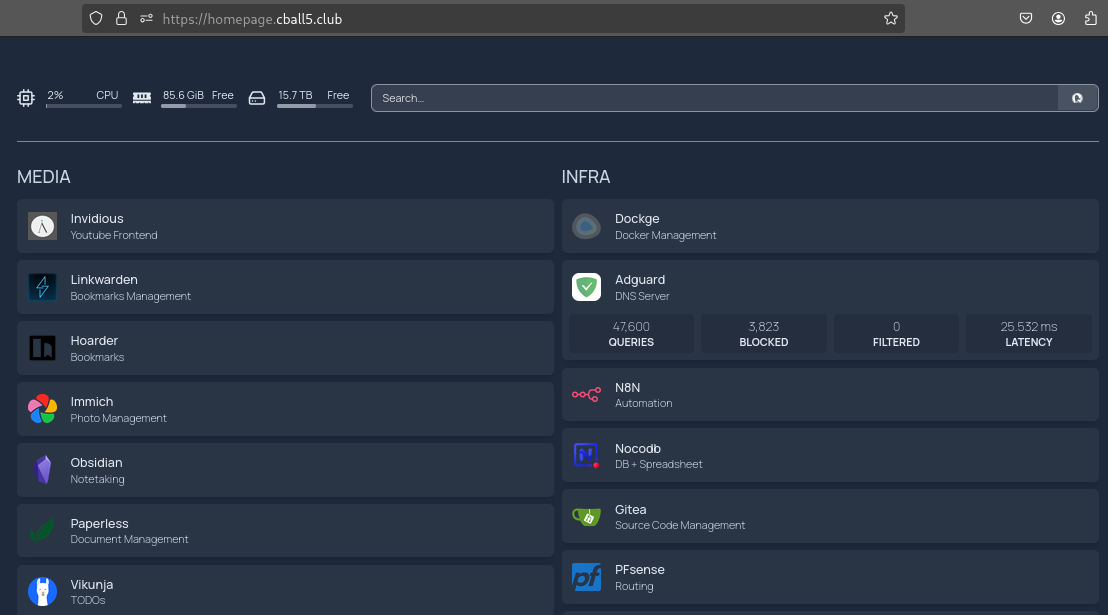
Task: Open tracking protection shield in address bar
Action: (96, 19)
